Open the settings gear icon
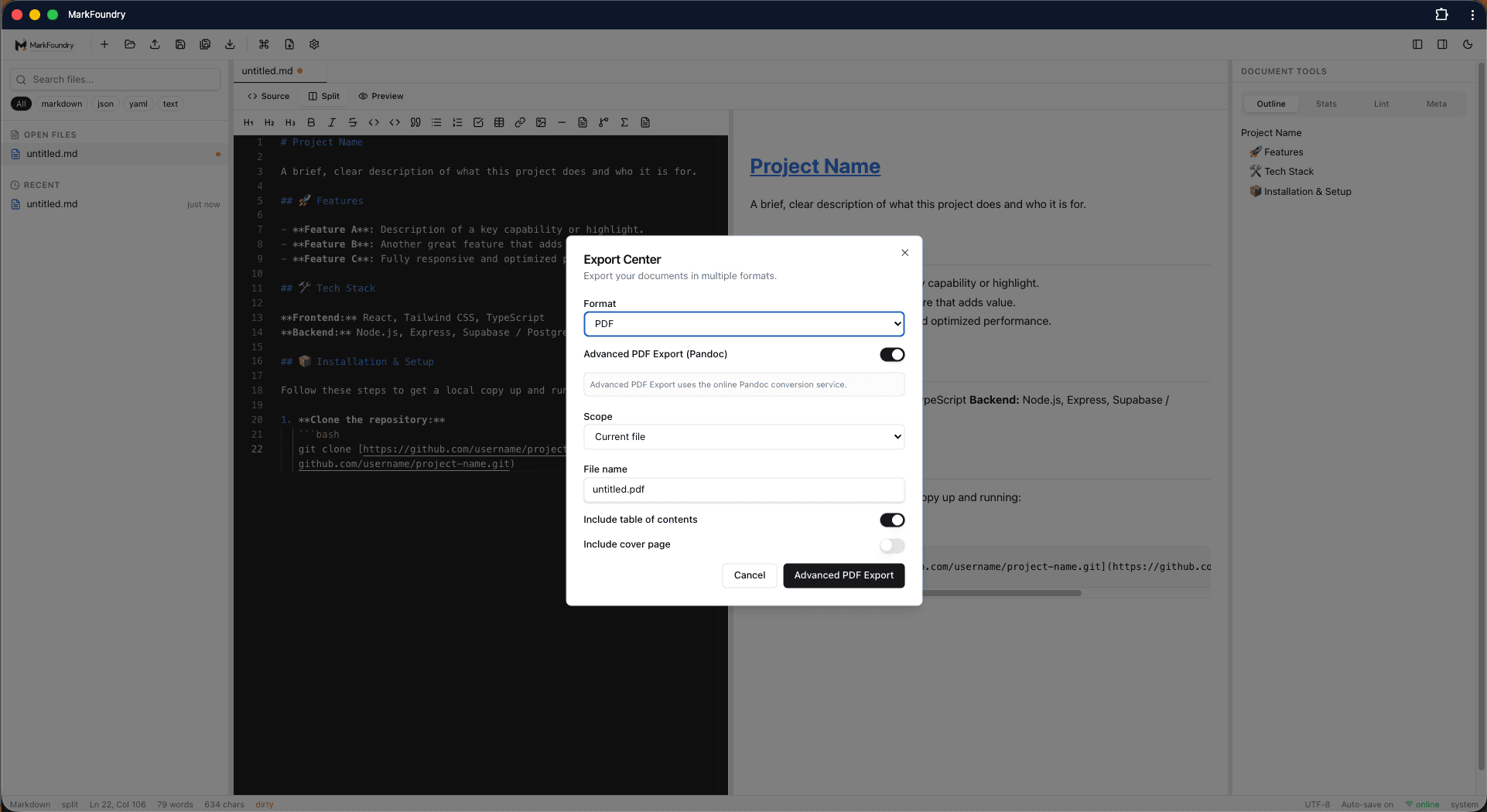This screenshot has height=812, width=1487. (314, 45)
